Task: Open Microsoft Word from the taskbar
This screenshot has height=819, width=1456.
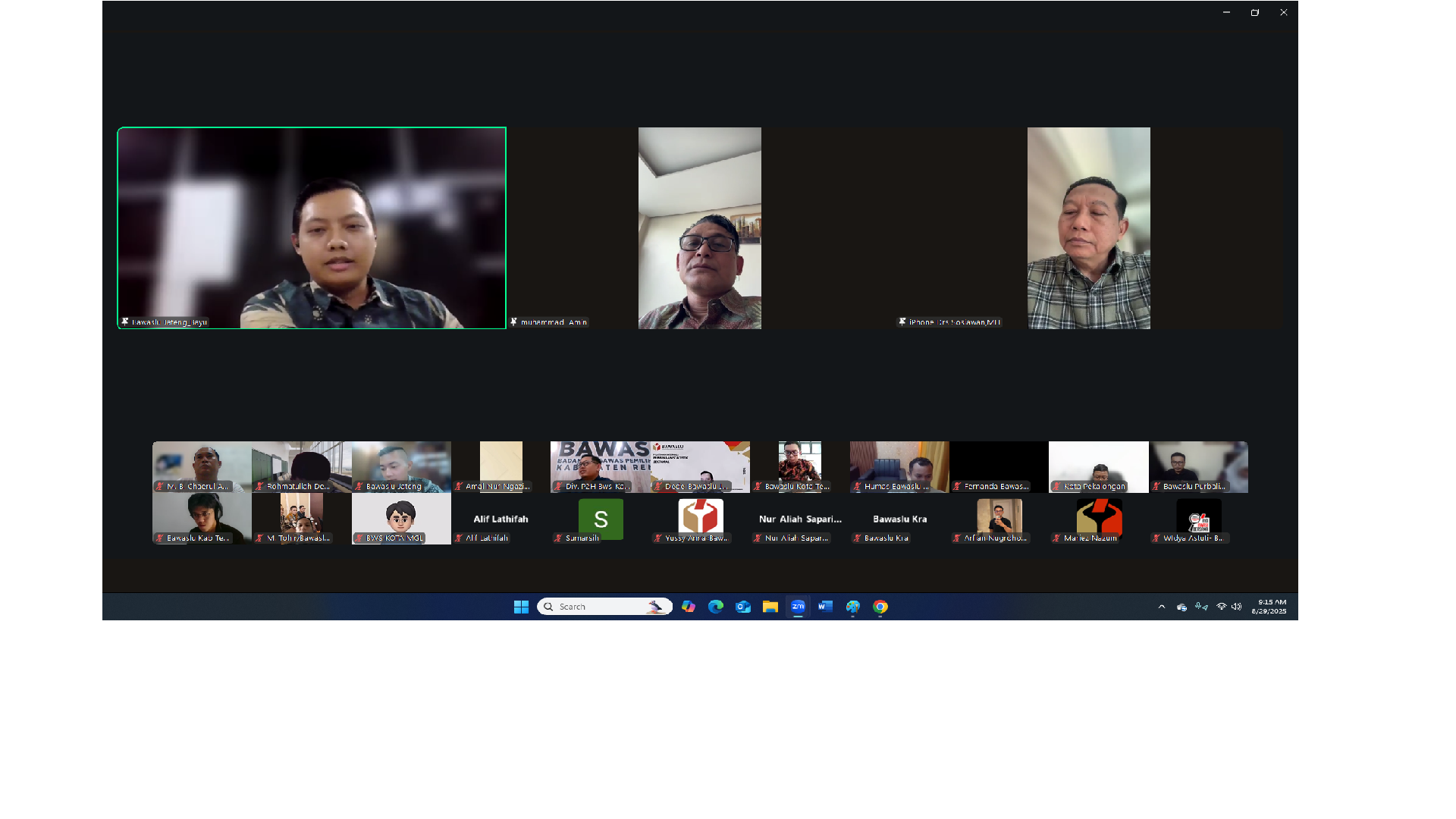Action: tap(825, 607)
